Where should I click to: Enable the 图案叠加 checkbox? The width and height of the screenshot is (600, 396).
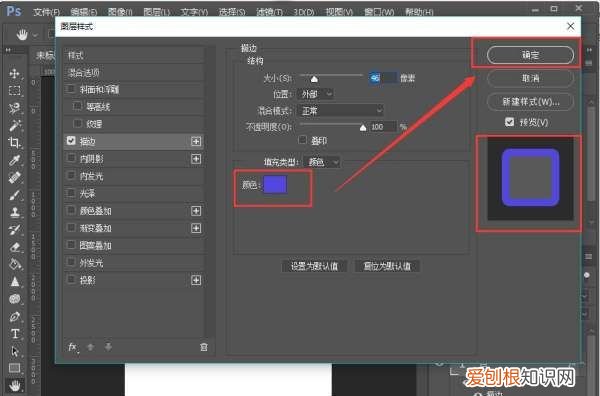tap(71, 244)
